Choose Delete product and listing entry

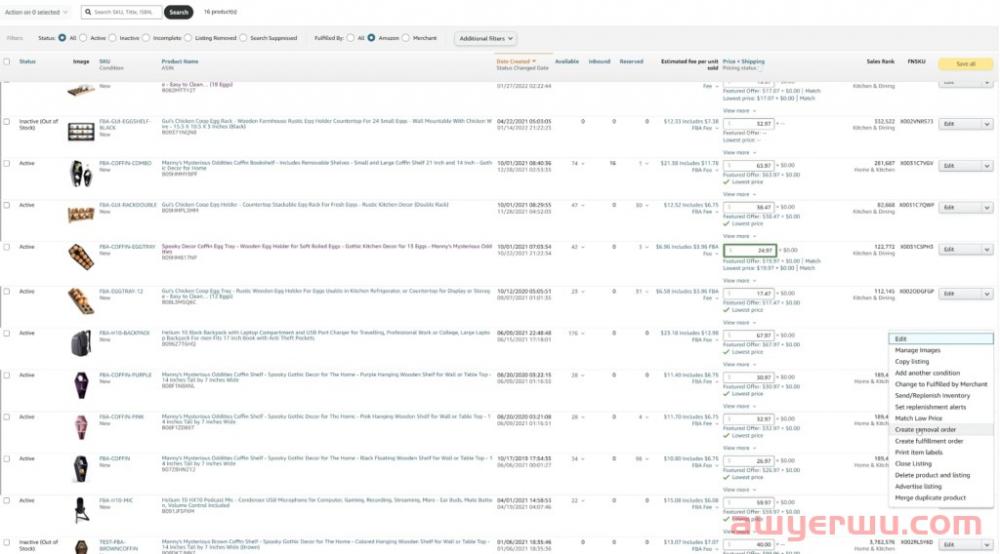pyautogui.click(x=932, y=476)
